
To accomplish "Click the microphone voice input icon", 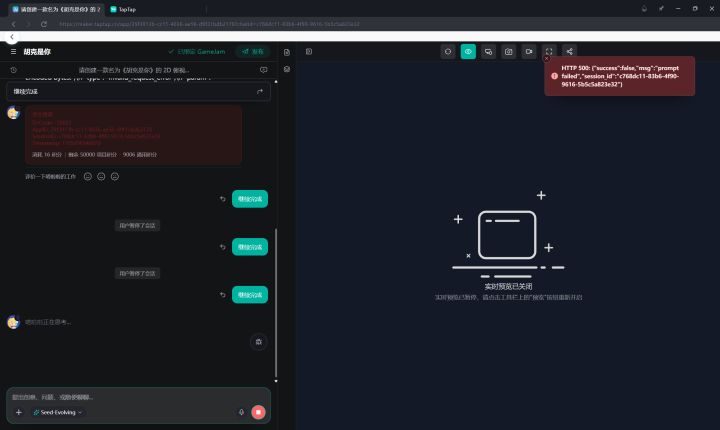I will [242, 413].
